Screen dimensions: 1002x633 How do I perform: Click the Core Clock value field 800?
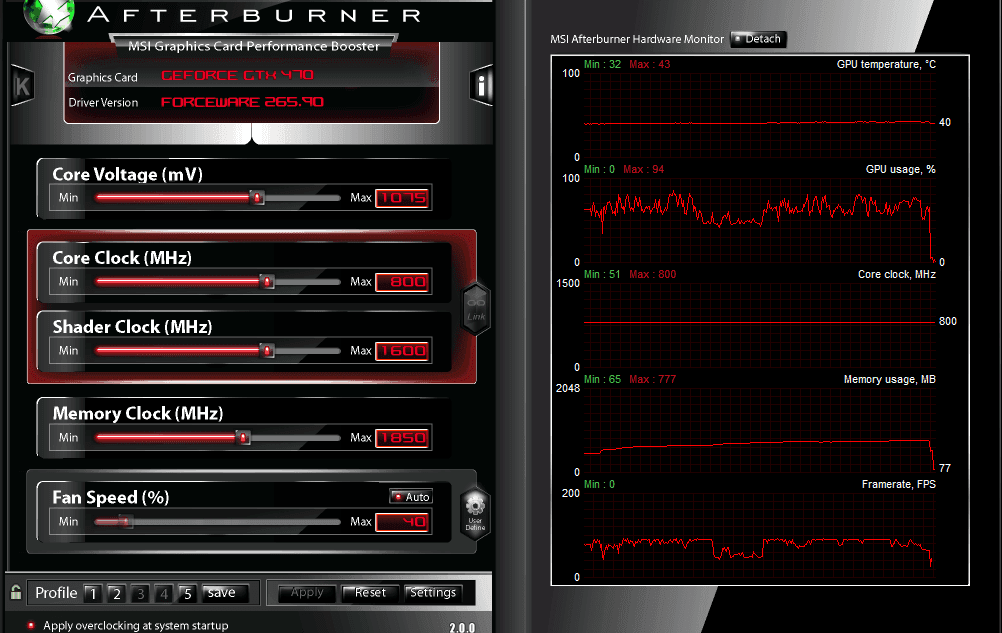402,282
